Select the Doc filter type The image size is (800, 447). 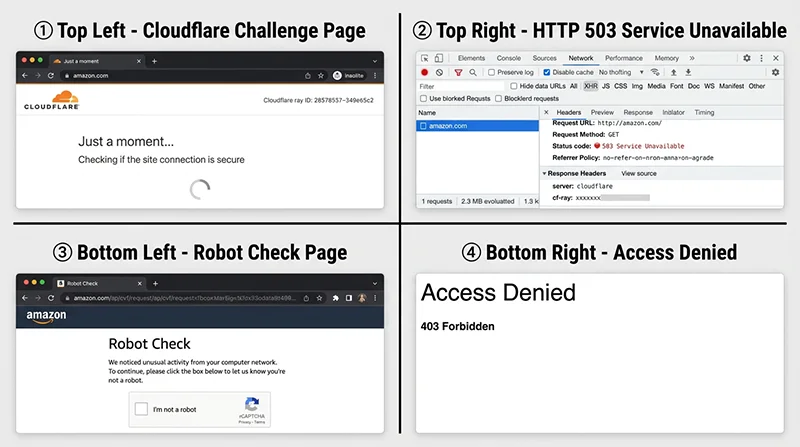[693, 86]
